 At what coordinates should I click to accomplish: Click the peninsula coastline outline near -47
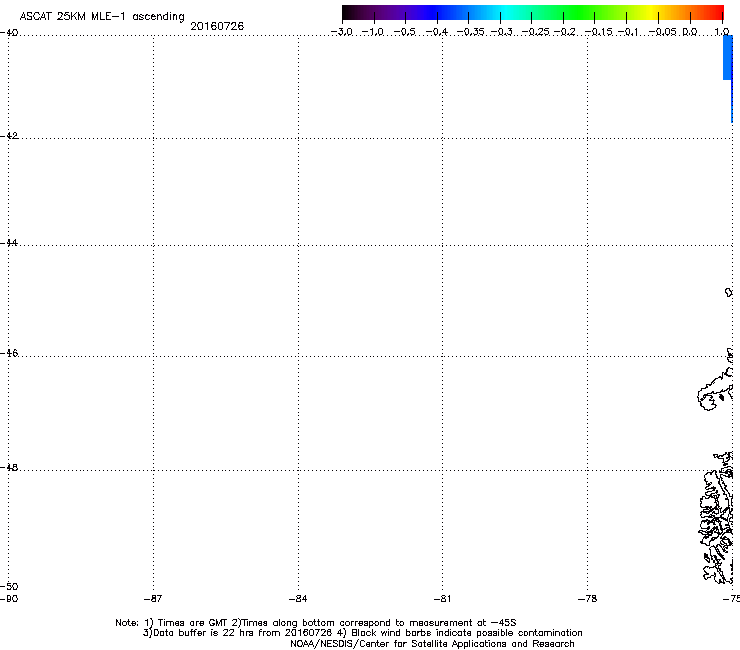click(715, 388)
